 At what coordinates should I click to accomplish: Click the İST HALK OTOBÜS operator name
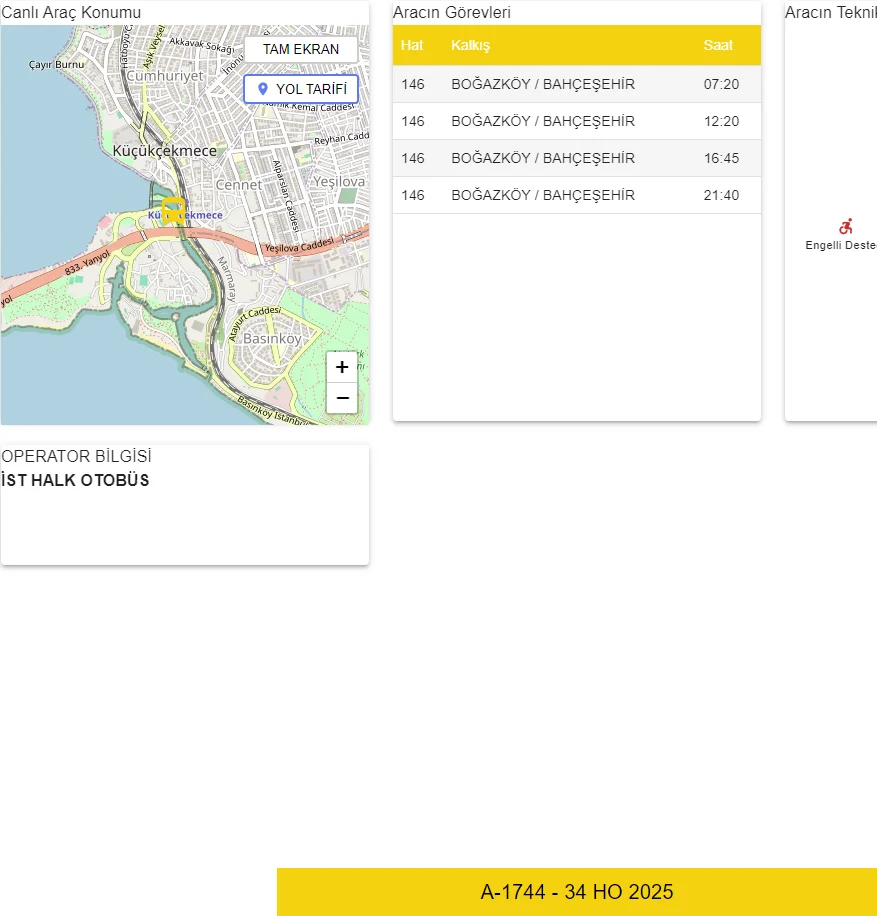76,480
